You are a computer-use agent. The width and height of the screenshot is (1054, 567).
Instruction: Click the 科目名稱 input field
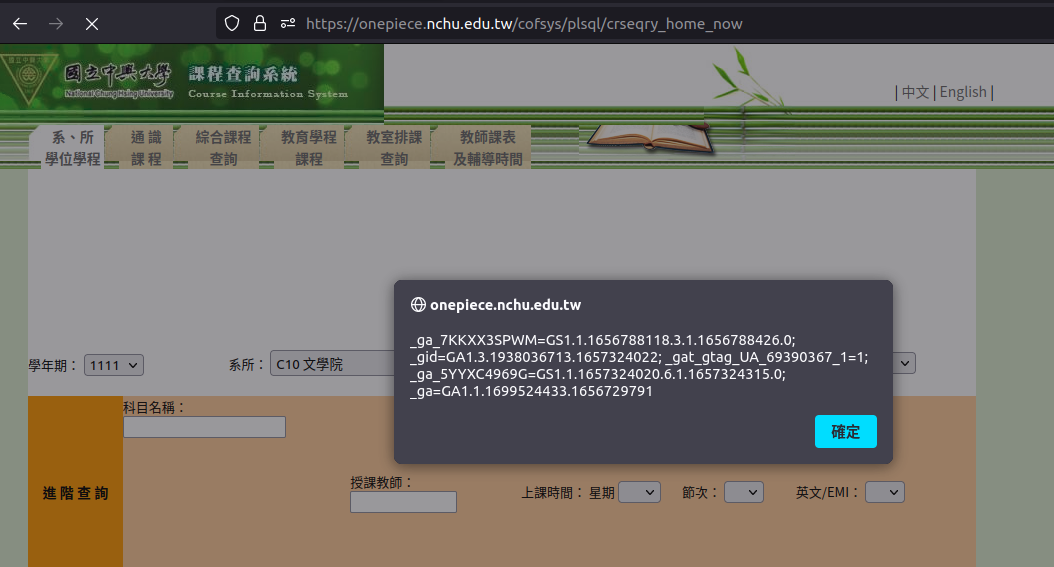coord(204,427)
